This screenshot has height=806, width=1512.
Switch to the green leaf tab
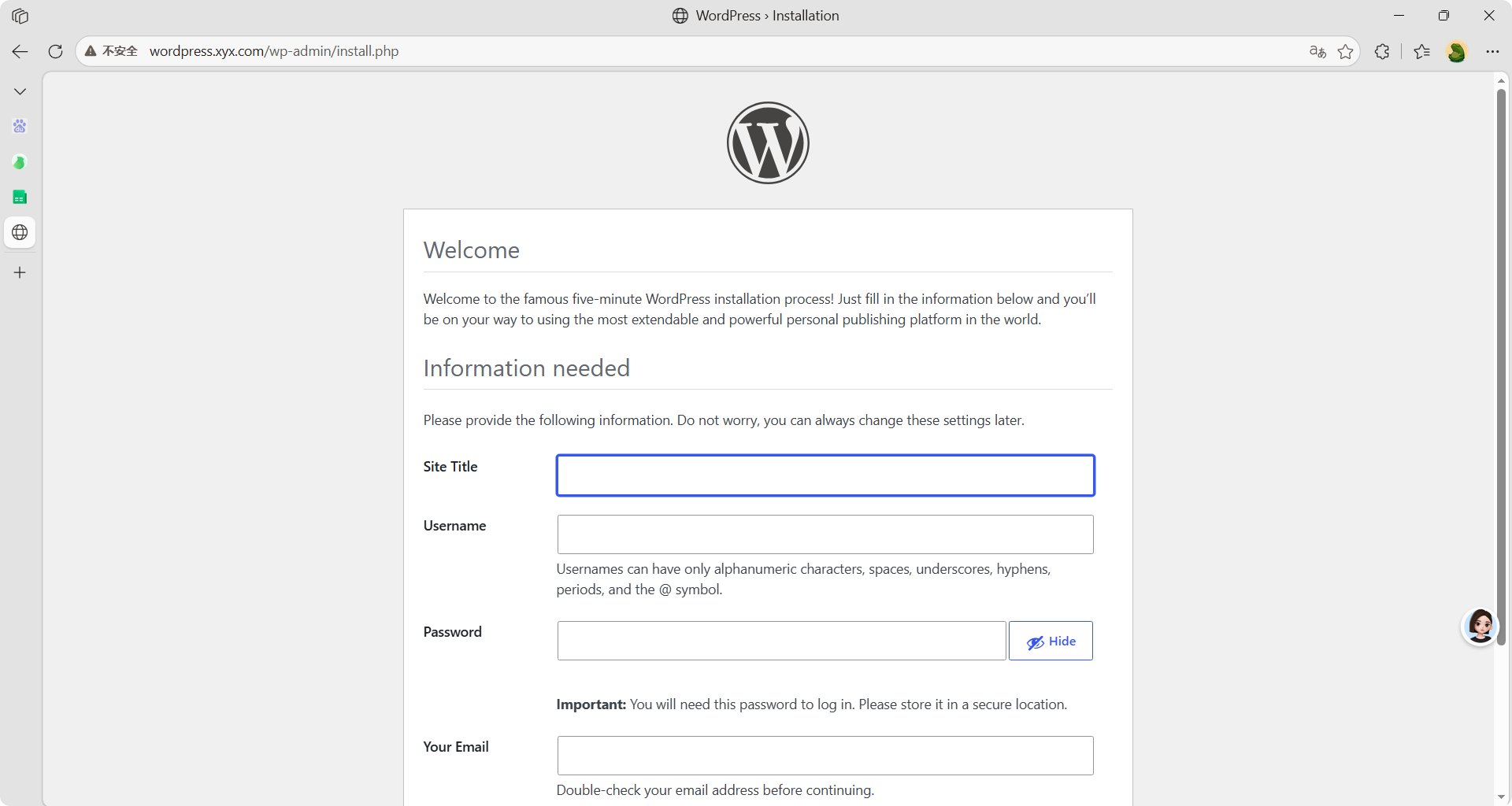(20, 162)
